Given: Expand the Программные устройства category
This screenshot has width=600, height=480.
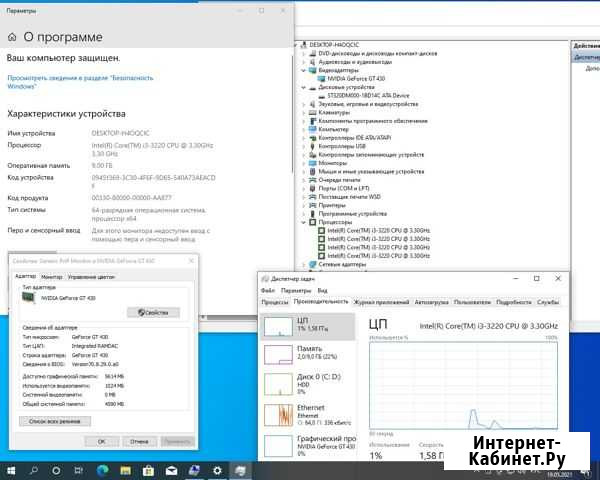Looking at the screenshot, I should coord(304,214).
